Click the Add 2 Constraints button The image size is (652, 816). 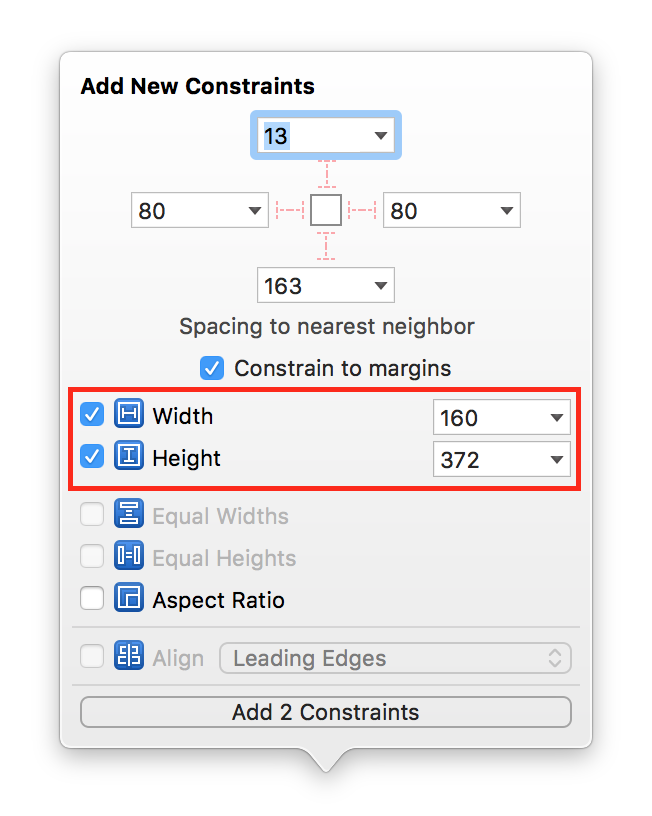[326, 712]
